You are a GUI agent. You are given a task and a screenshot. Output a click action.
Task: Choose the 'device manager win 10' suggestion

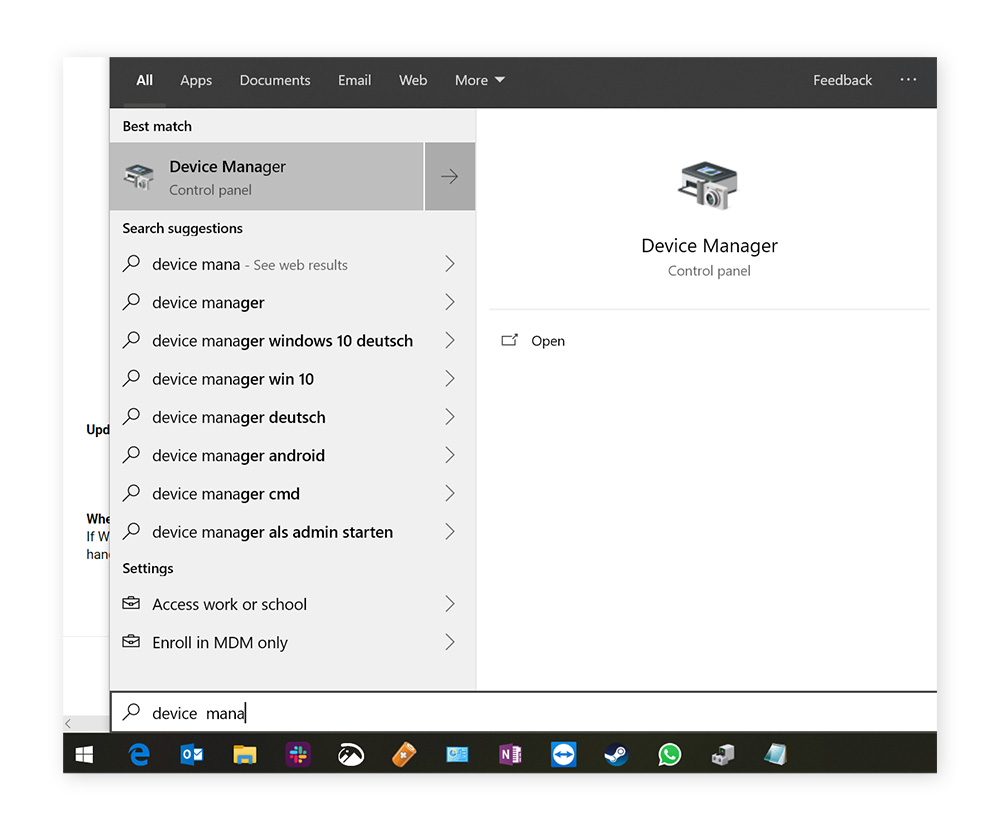293,379
